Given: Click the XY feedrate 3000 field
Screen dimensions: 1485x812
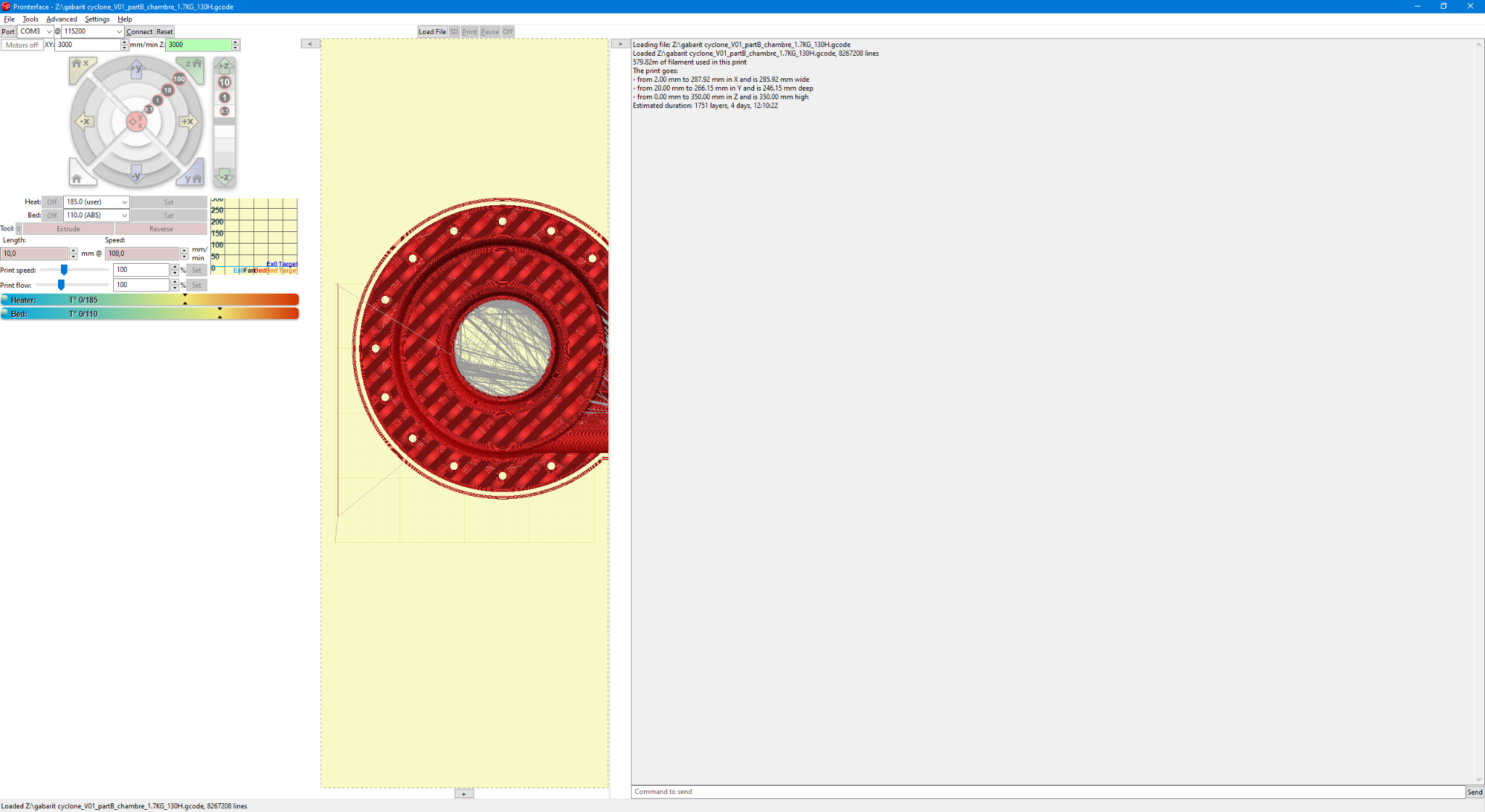Looking at the screenshot, I should pyautogui.click(x=87, y=45).
